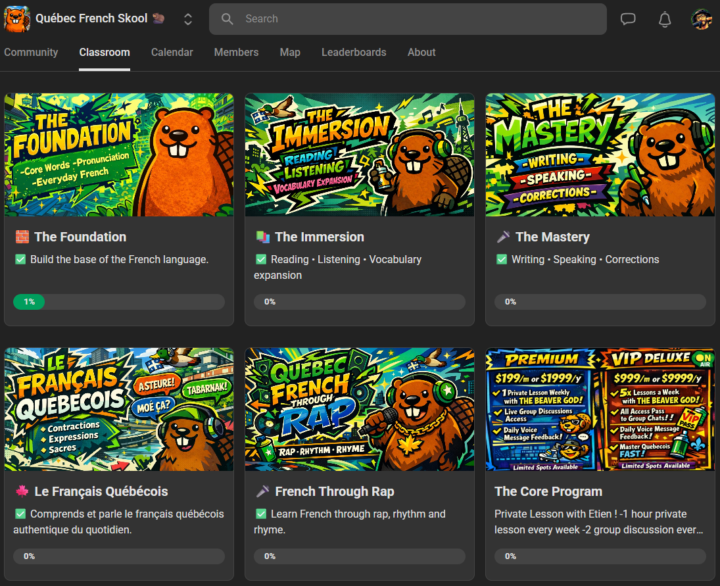Open the notifications bell
The image size is (720, 586).
665,19
